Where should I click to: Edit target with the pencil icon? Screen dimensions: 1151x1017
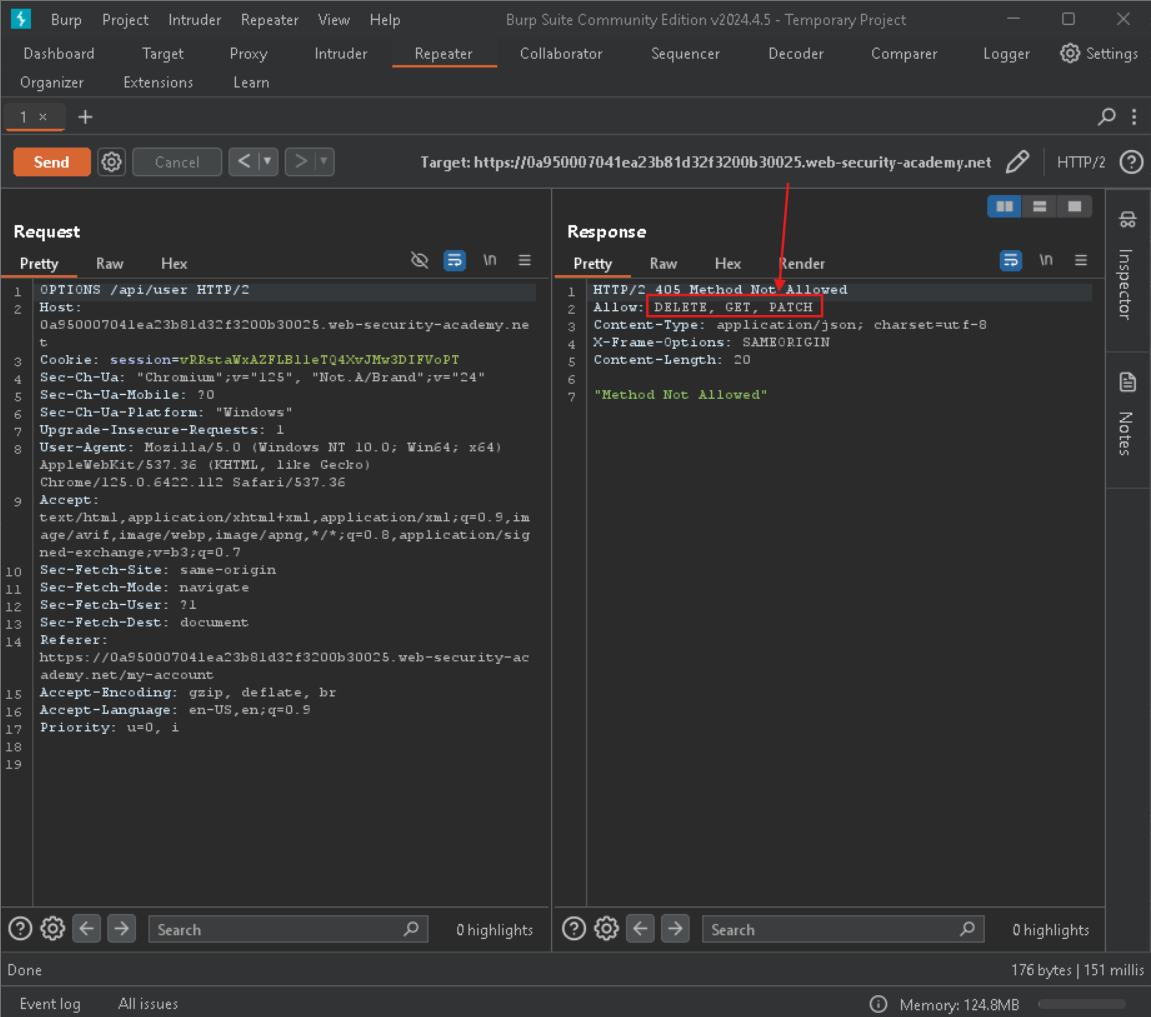[1017, 162]
